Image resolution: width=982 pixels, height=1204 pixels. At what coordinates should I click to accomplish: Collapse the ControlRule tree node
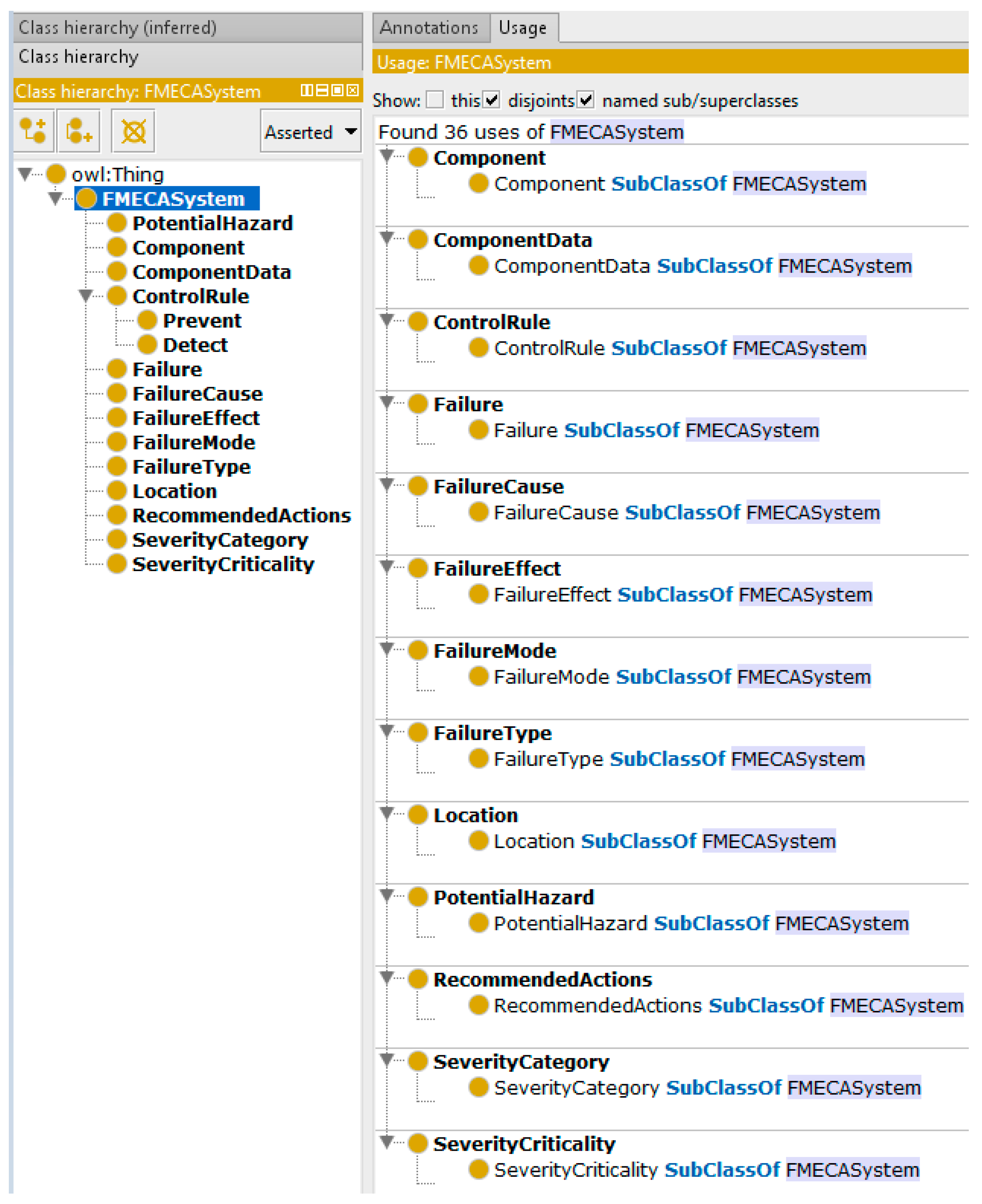(86, 296)
